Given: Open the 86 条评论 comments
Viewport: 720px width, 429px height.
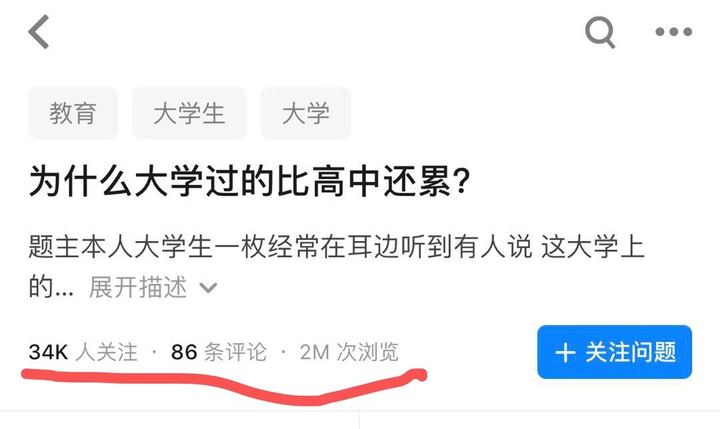Looking at the screenshot, I should point(219,352).
